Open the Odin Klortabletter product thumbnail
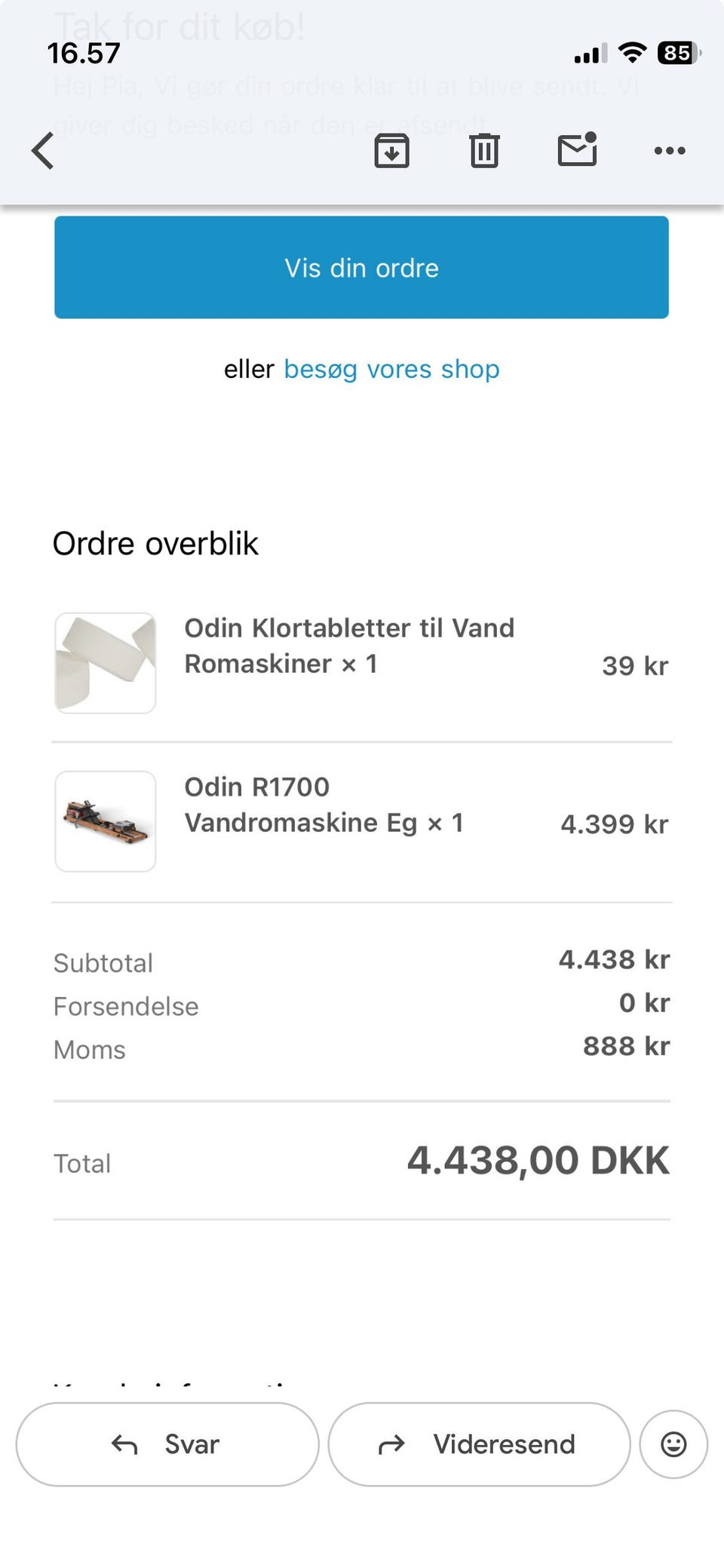 click(x=106, y=663)
